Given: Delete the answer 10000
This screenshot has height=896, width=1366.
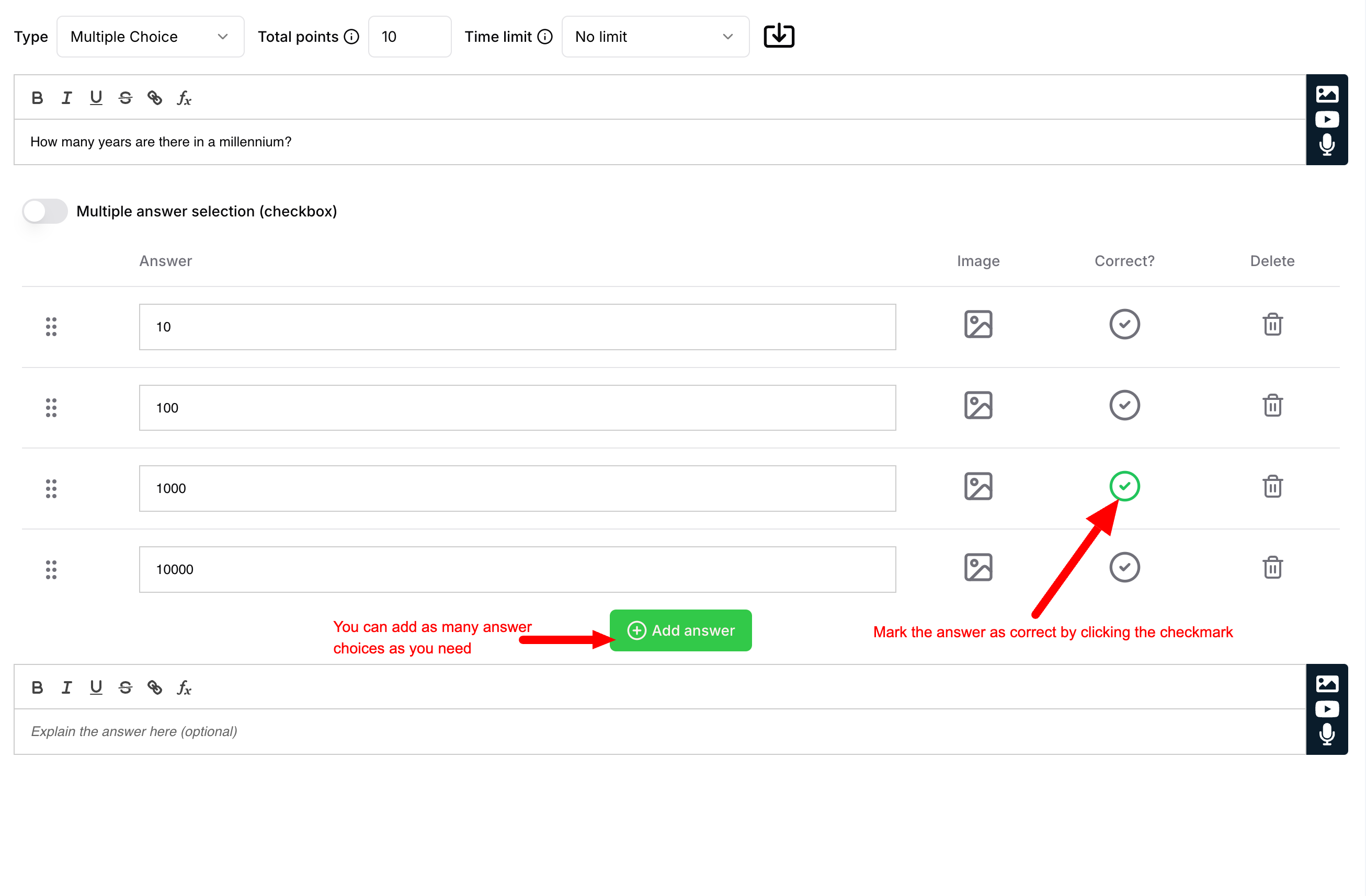Looking at the screenshot, I should coord(1272,567).
